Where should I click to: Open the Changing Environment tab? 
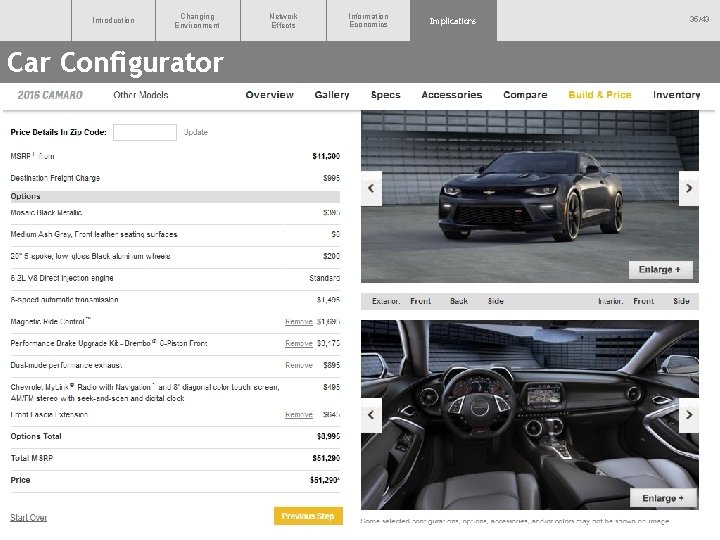[197, 21]
